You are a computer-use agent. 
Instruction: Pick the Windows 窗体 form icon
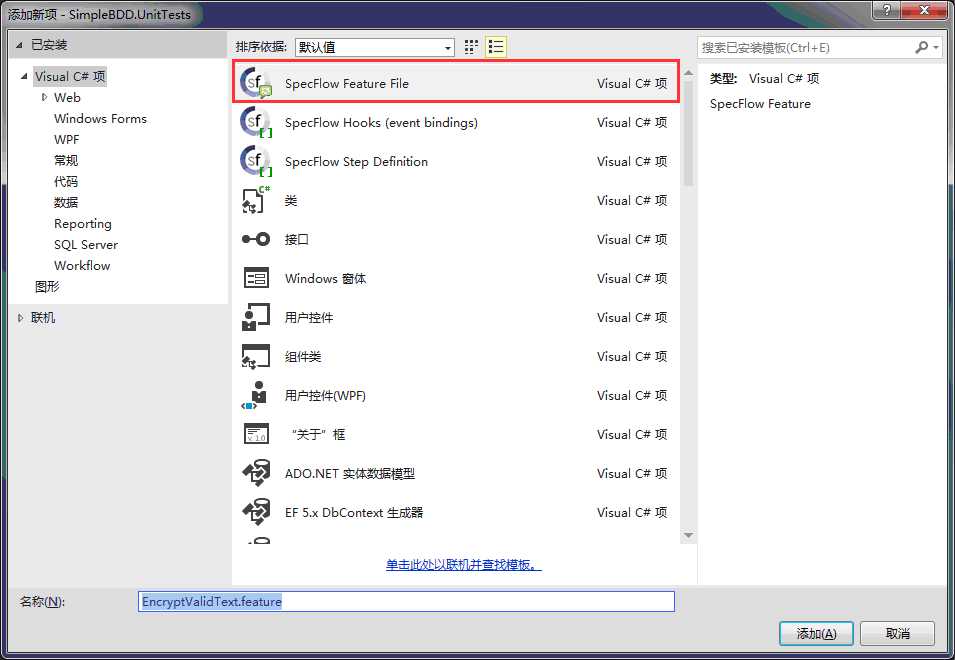pos(256,278)
